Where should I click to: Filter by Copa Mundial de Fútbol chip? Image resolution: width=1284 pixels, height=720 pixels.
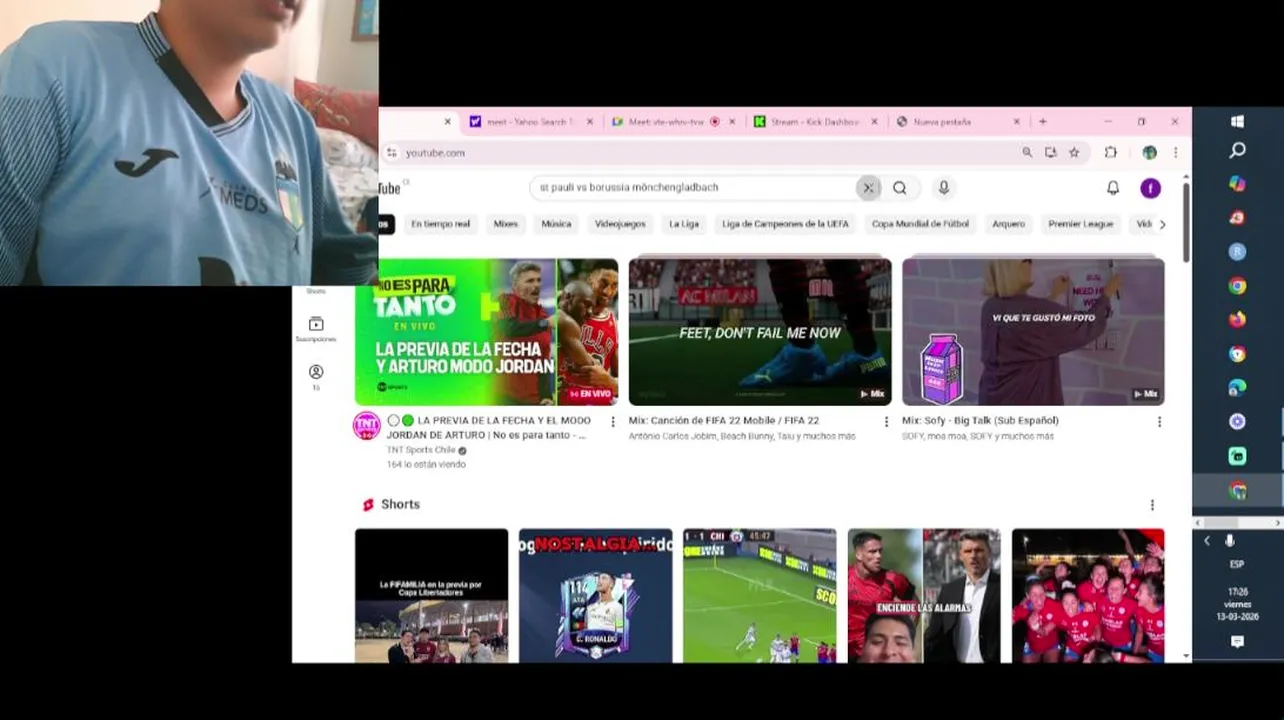(x=920, y=224)
